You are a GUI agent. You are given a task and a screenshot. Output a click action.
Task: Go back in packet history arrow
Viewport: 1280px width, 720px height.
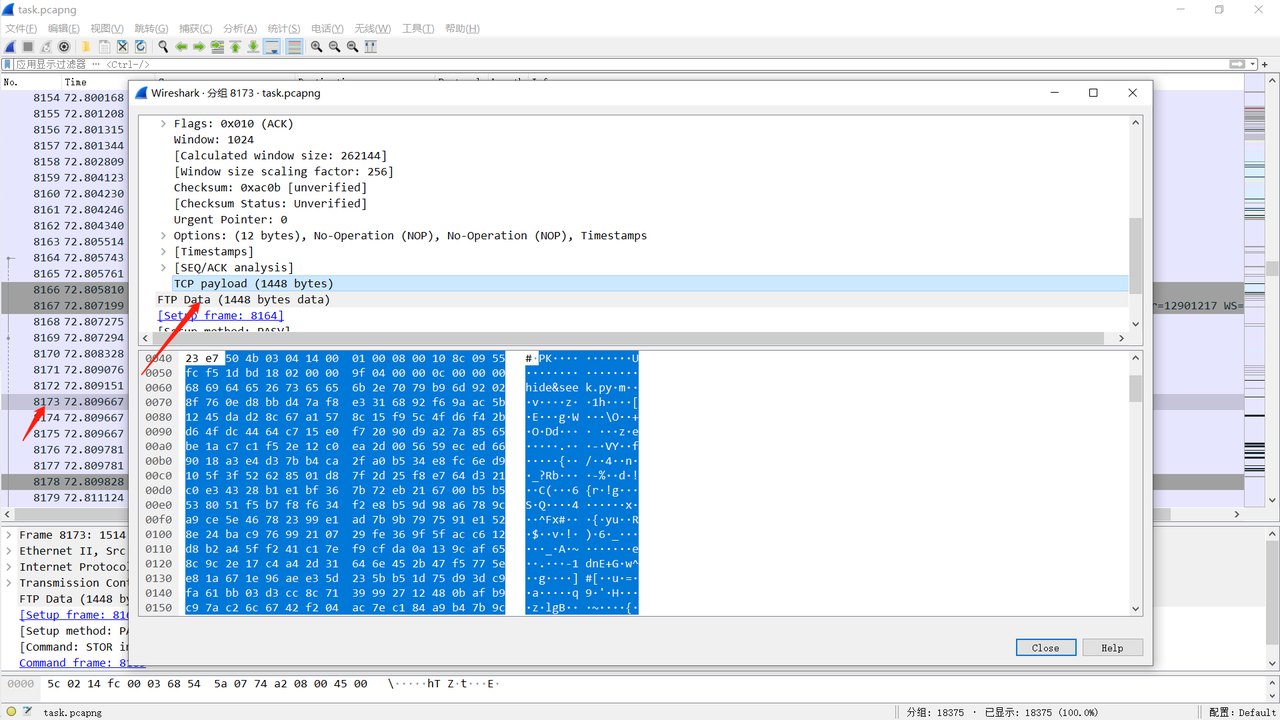181,47
